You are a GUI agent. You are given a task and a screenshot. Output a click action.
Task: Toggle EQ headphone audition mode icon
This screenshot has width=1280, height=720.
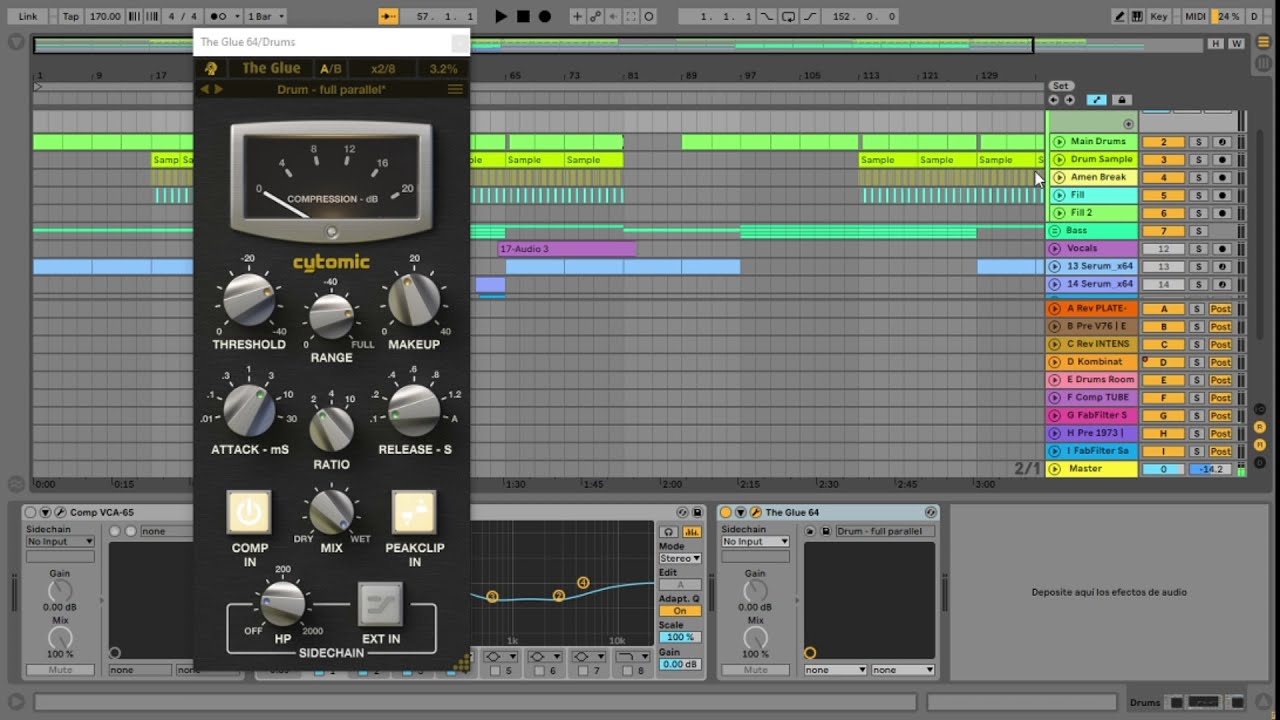point(669,532)
